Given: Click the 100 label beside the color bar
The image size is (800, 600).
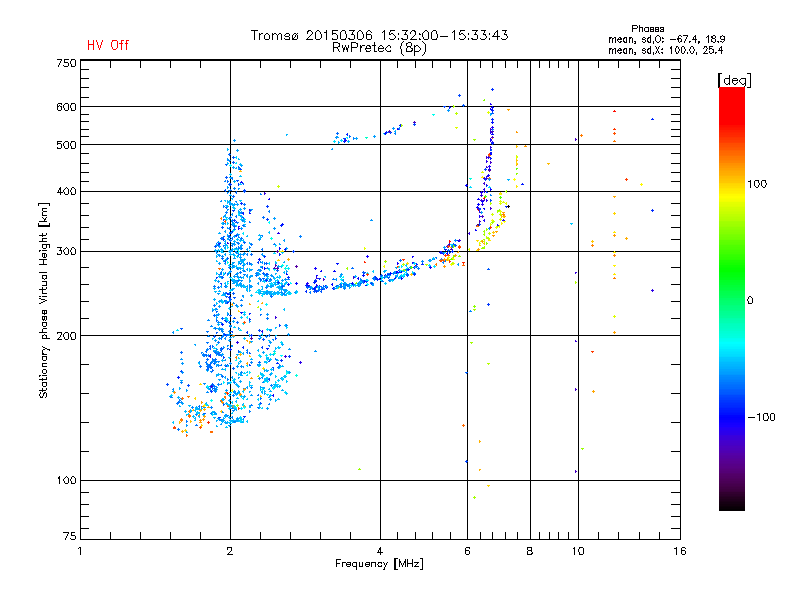Looking at the screenshot, I should tap(757, 184).
